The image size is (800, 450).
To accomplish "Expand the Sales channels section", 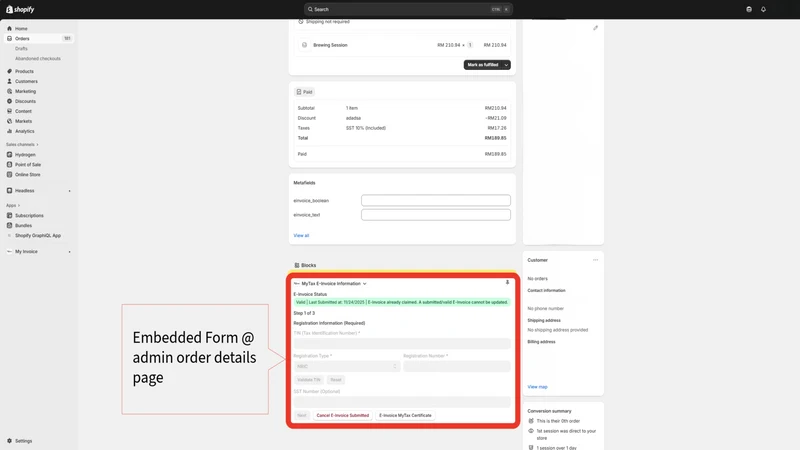I will (22, 144).
